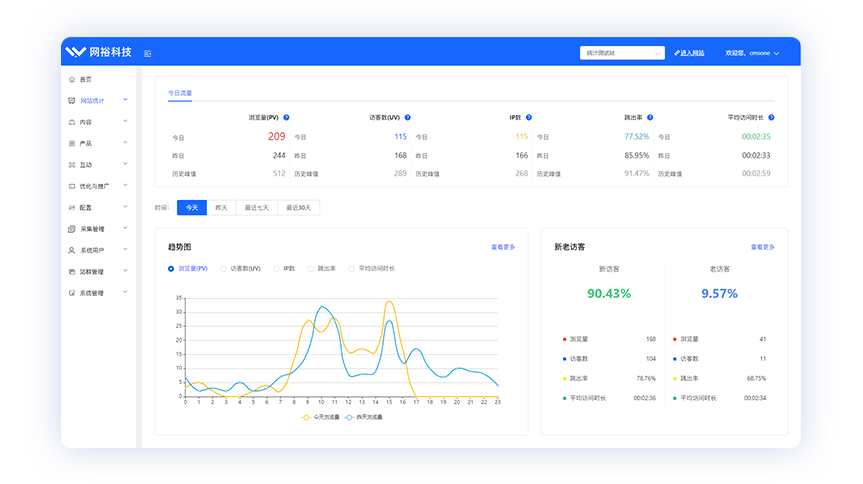Image resolution: width=863 pixels, height=484 pixels.
Task: Expand the 系统管理 chevron in the sidebar
Action: point(125,292)
